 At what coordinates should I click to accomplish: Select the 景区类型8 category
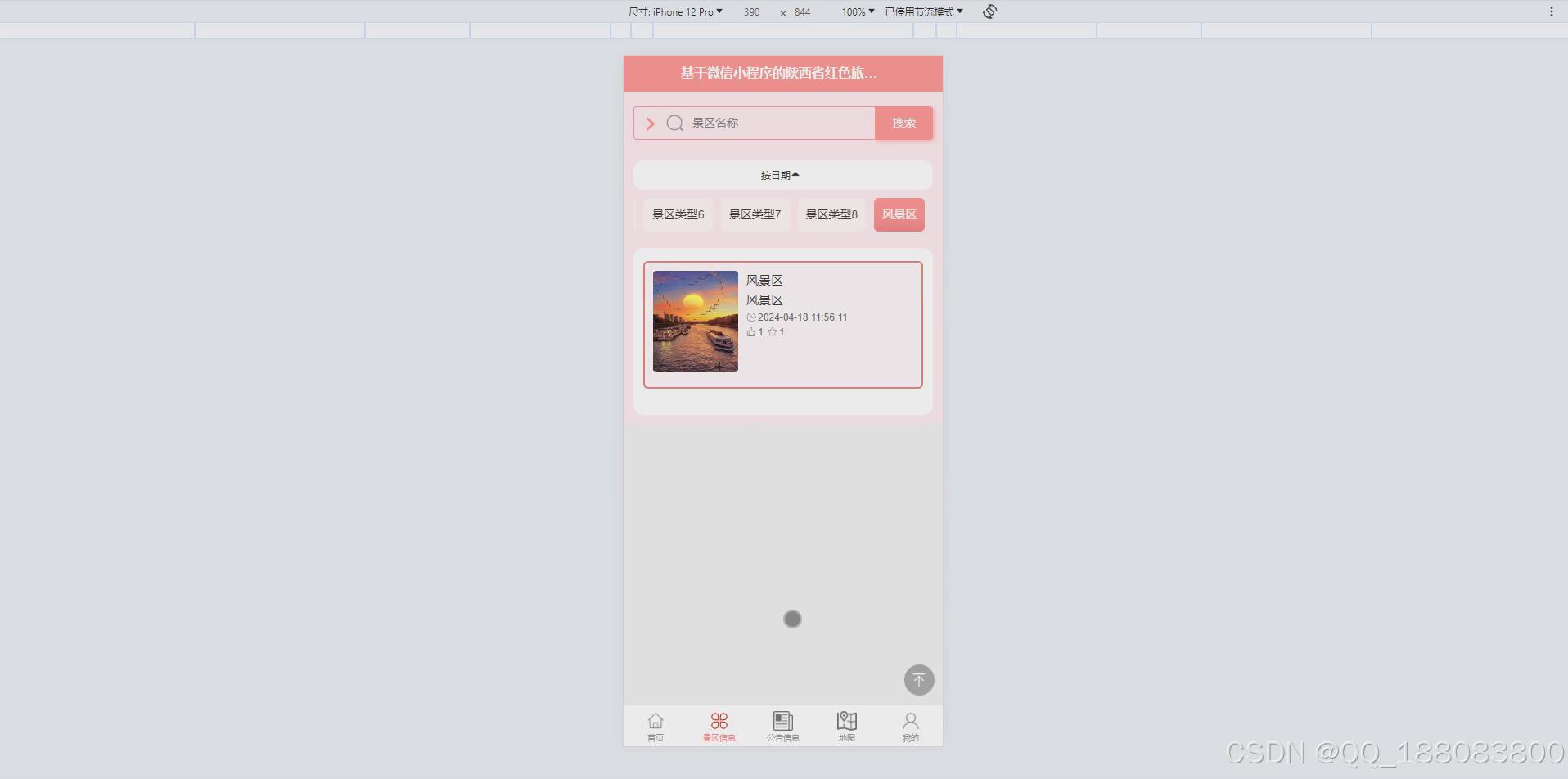click(831, 214)
